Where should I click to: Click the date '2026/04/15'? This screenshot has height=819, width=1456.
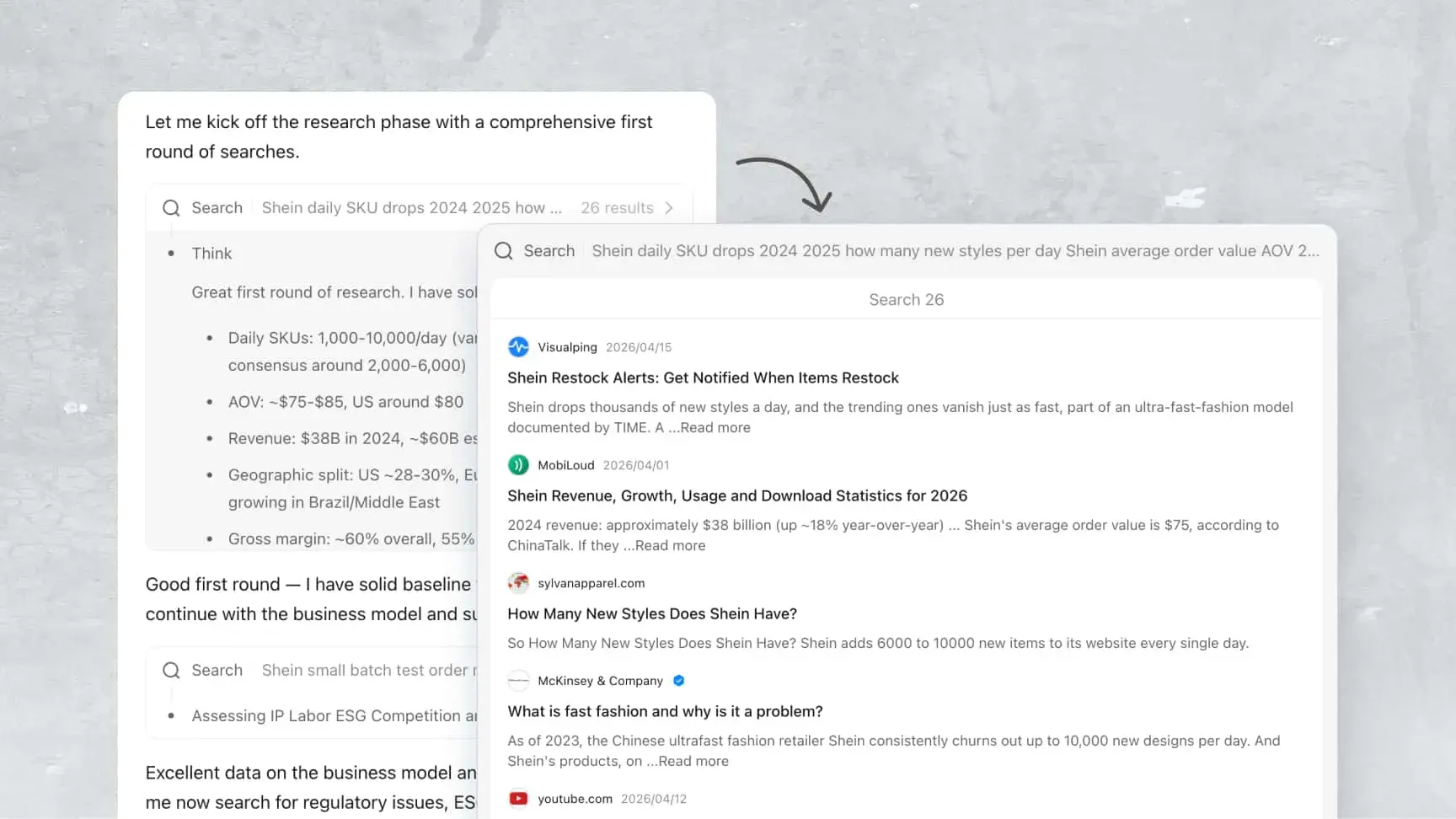[639, 347]
